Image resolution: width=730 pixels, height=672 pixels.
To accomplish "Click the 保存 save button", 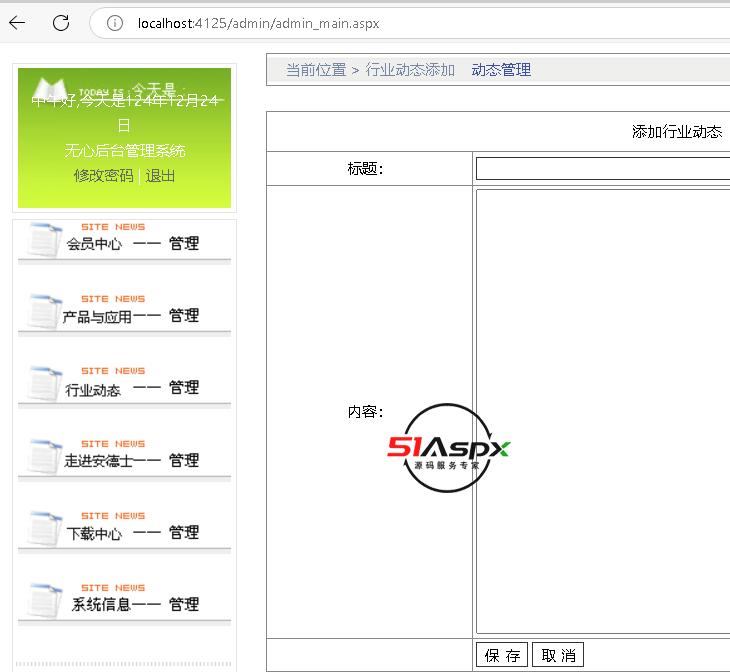I will pyautogui.click(x=502, y=655).
